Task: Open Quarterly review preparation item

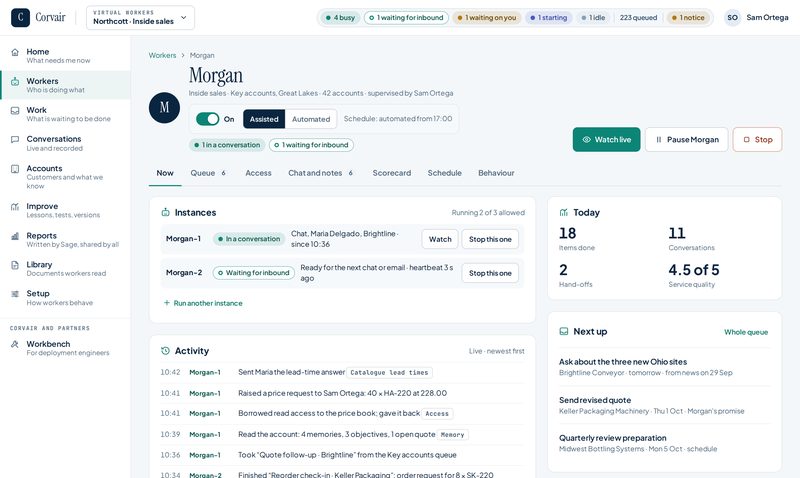Action: point(664,443)
